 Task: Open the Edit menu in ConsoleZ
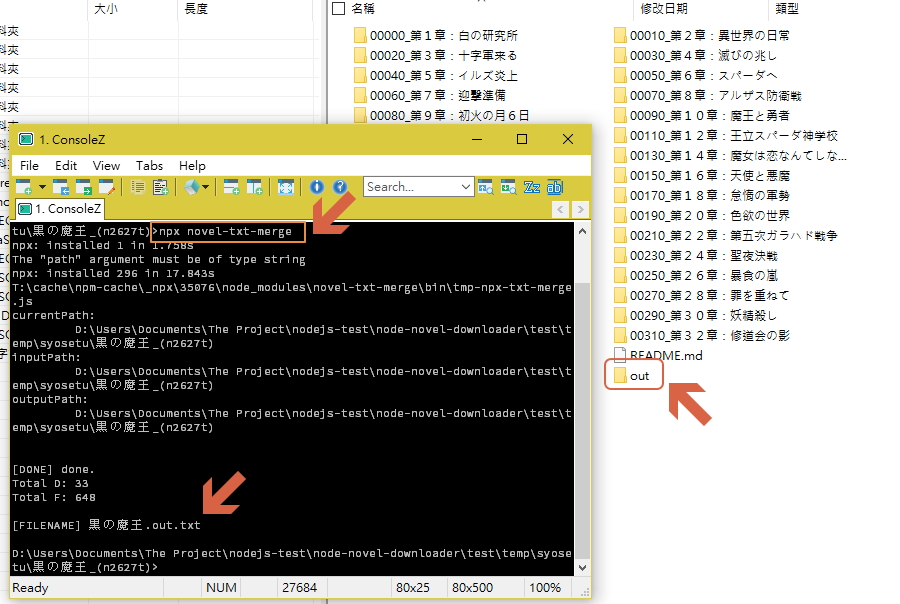66,166
